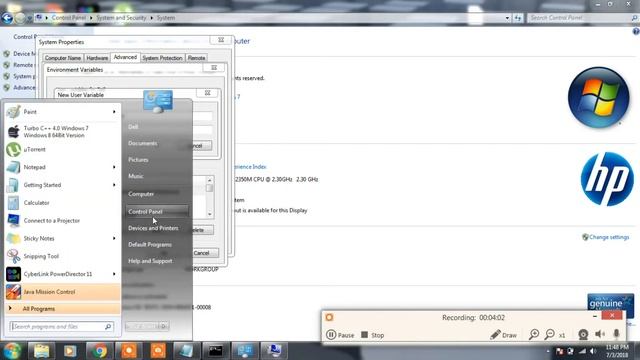Open media player taskbar icon

click(x=70, y=351)
